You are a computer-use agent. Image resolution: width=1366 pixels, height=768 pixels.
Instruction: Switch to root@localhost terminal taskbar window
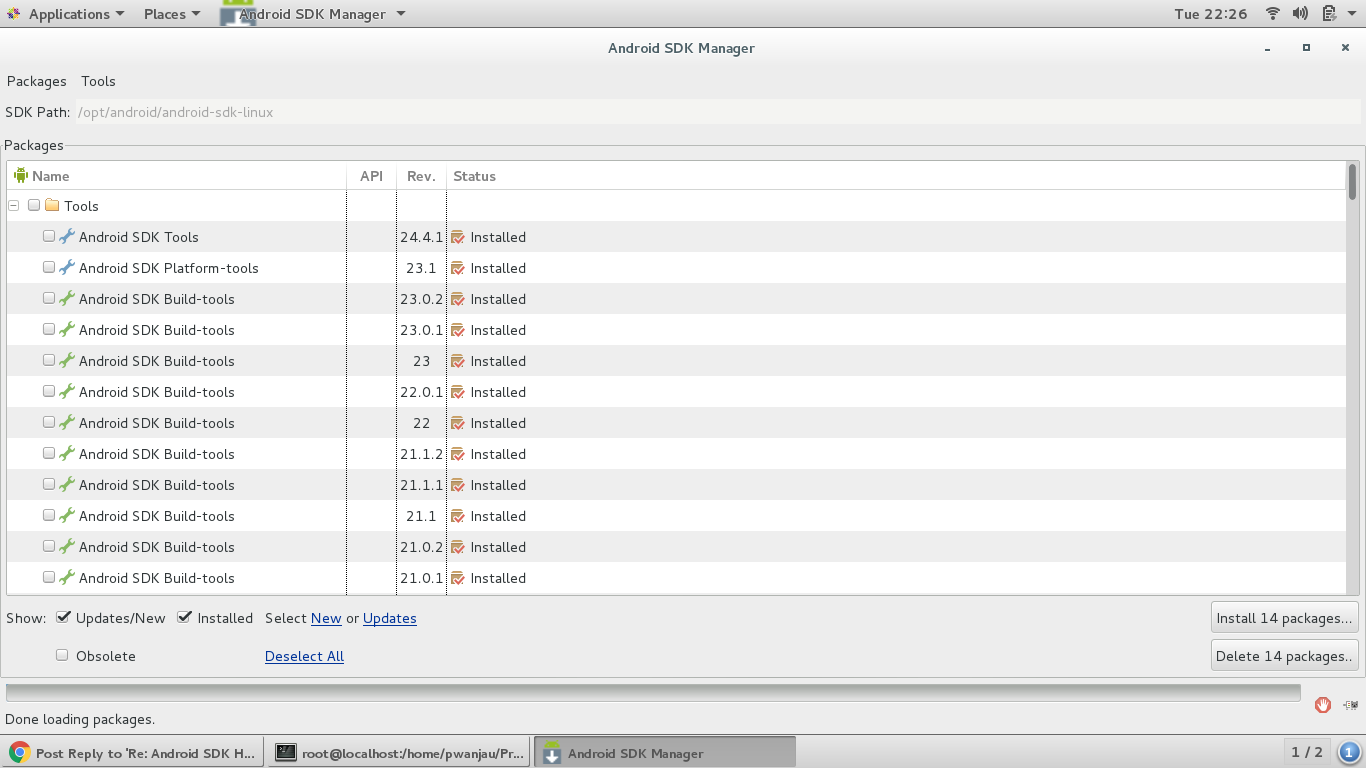(399, 753)
